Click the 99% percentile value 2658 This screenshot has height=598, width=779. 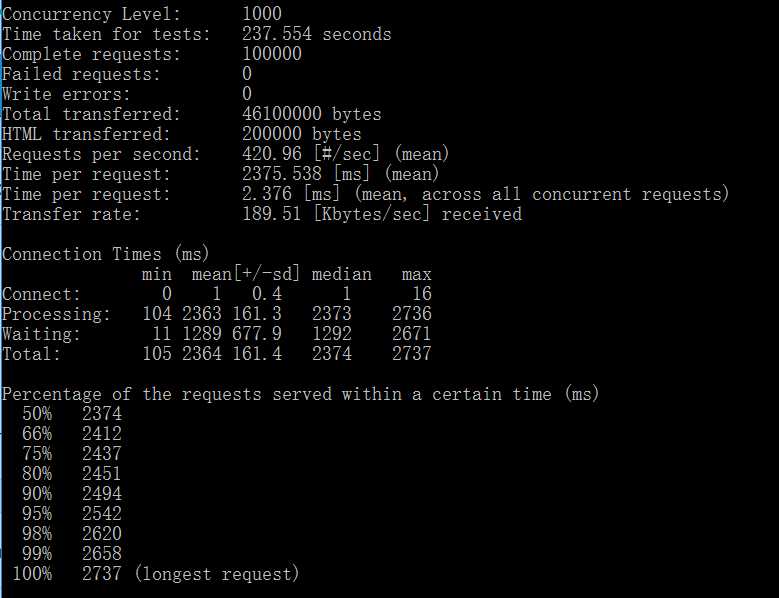(x=102, y=553)
